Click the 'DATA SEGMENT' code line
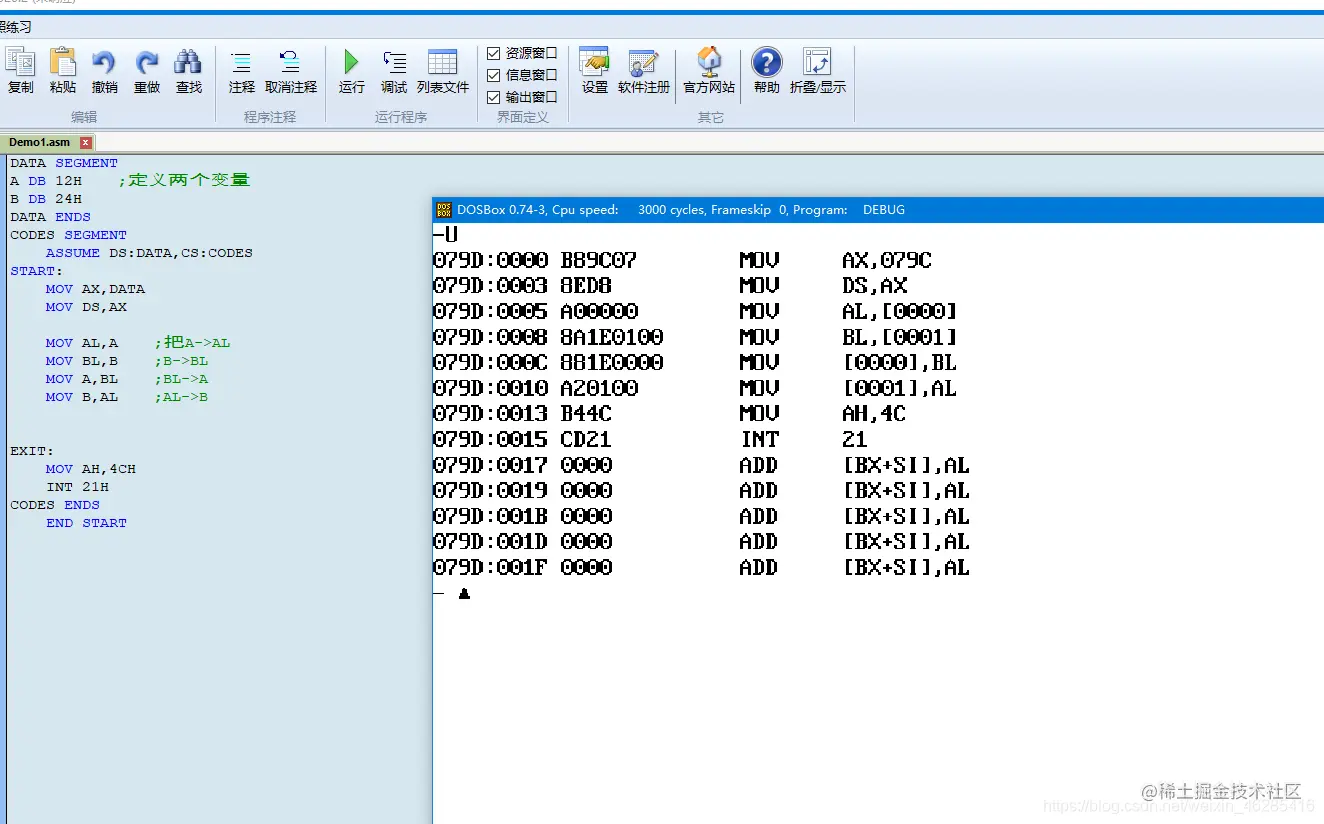This screenshot has height=824, width=1324. pyautogui.click(x=64, y=163)
